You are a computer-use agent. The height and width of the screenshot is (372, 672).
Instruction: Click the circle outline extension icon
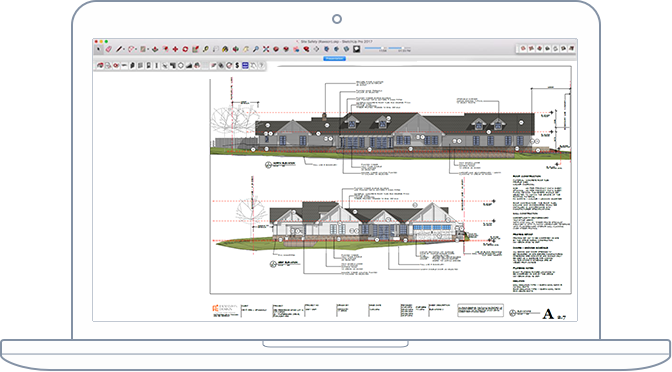[x=181, y=66]
